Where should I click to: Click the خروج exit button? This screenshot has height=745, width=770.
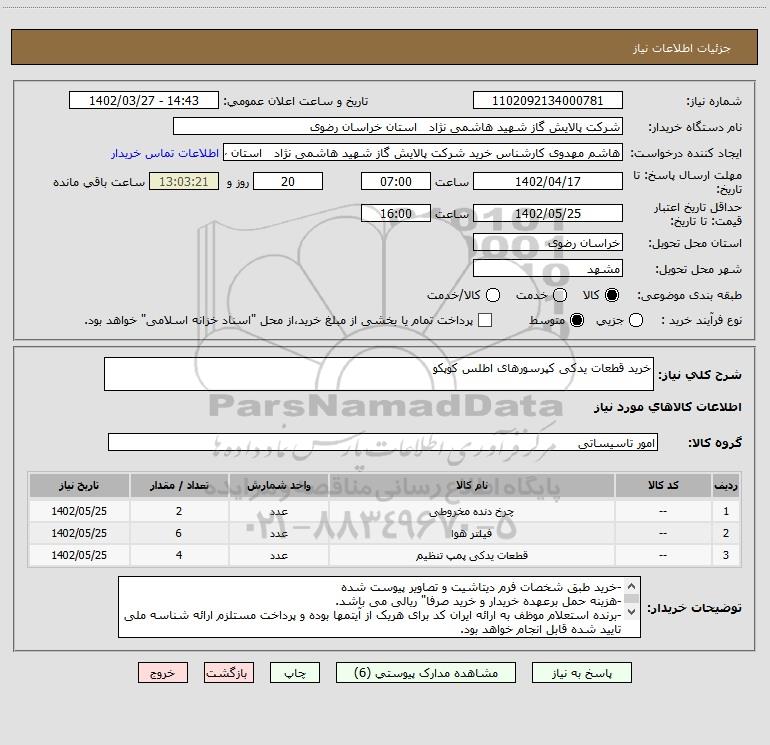(x=163, y=673)
